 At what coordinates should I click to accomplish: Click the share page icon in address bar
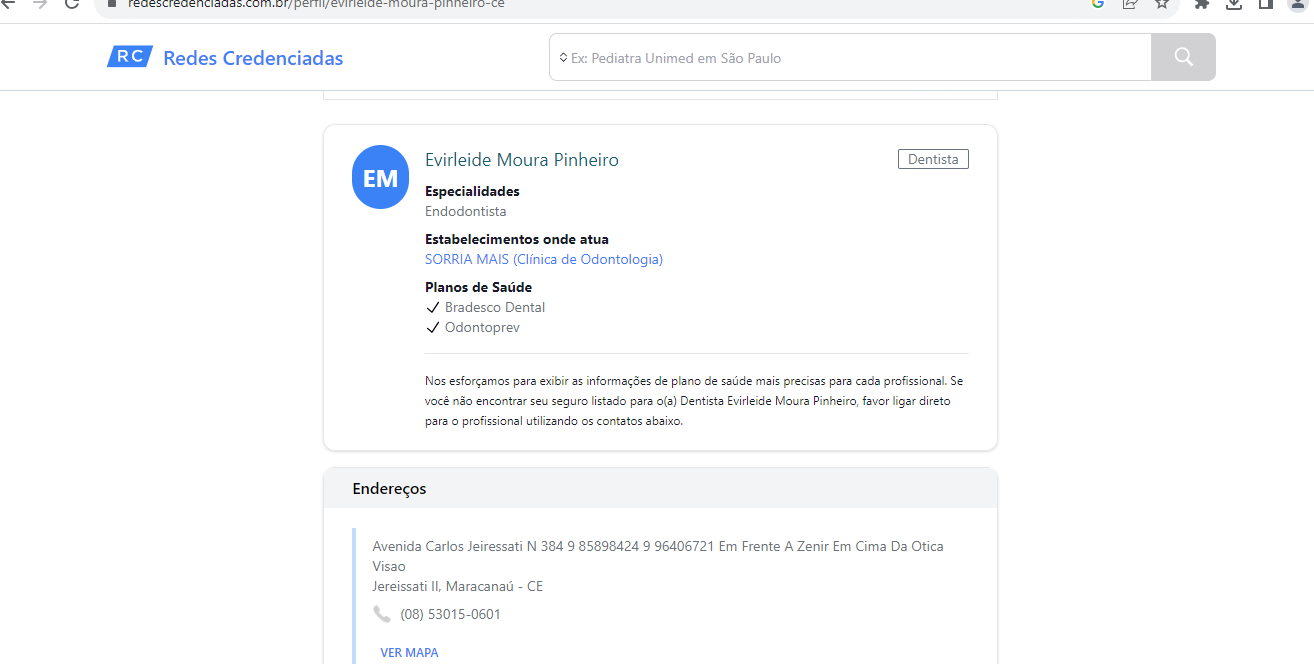1129,3
